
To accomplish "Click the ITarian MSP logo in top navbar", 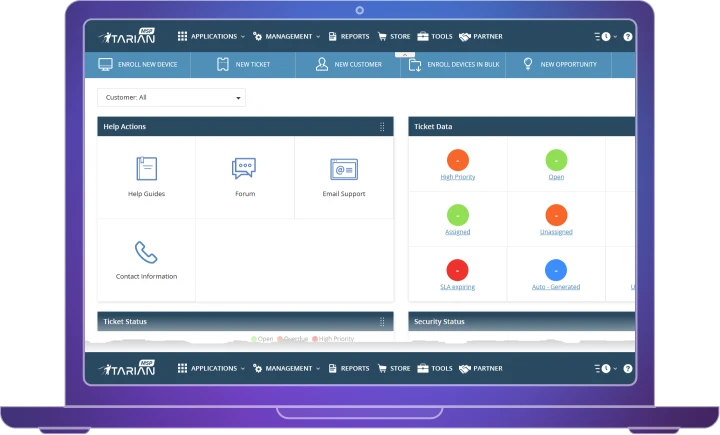I will pyautogui.click(x=127, y=36).
